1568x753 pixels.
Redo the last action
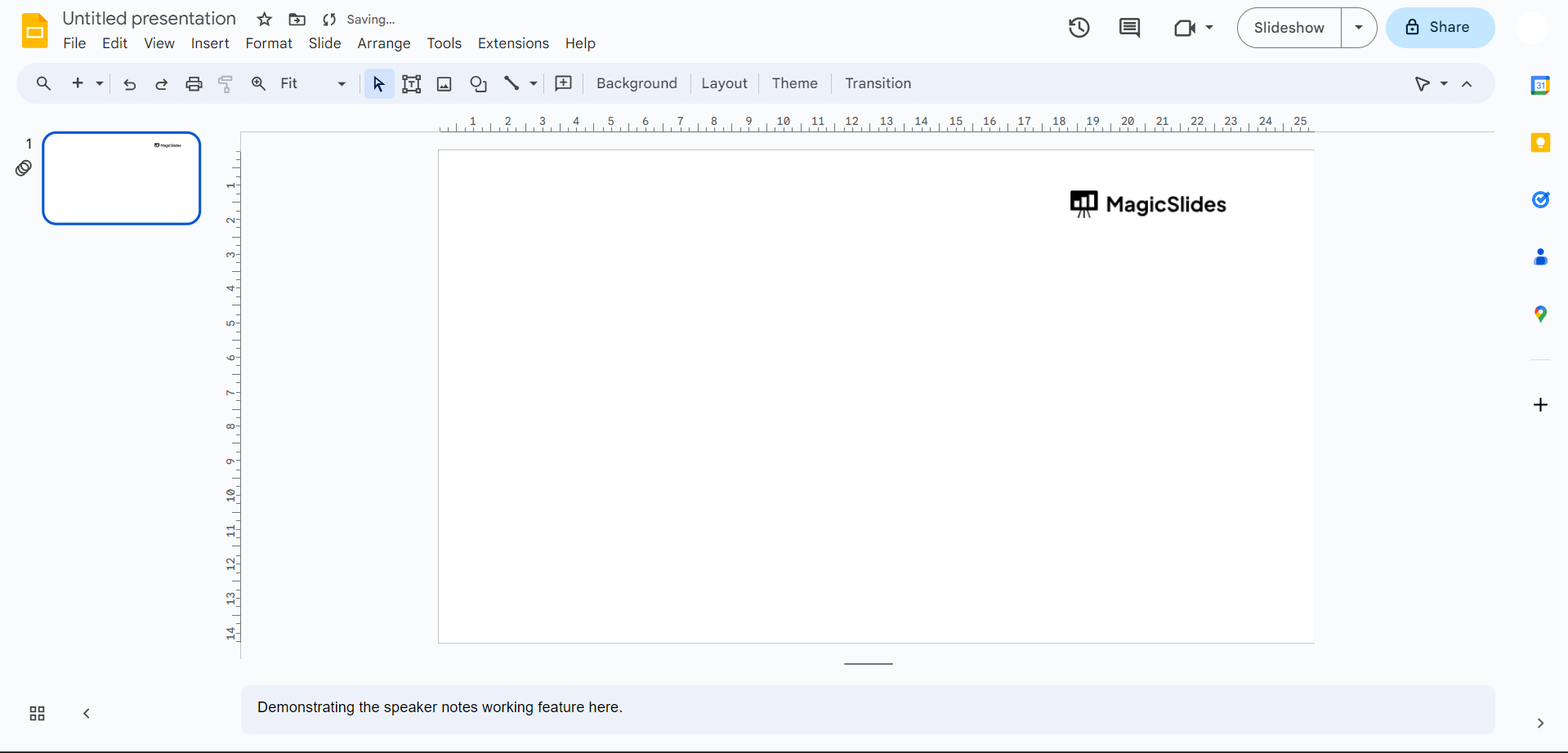coord(161,83)
